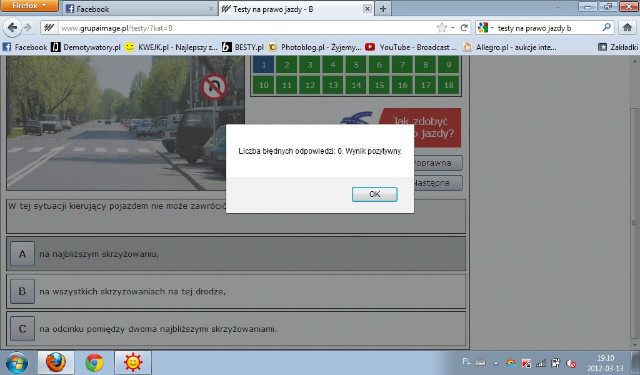Open the Windows Start menu
This screenshot has height=375, width=640.
point(16,362)
